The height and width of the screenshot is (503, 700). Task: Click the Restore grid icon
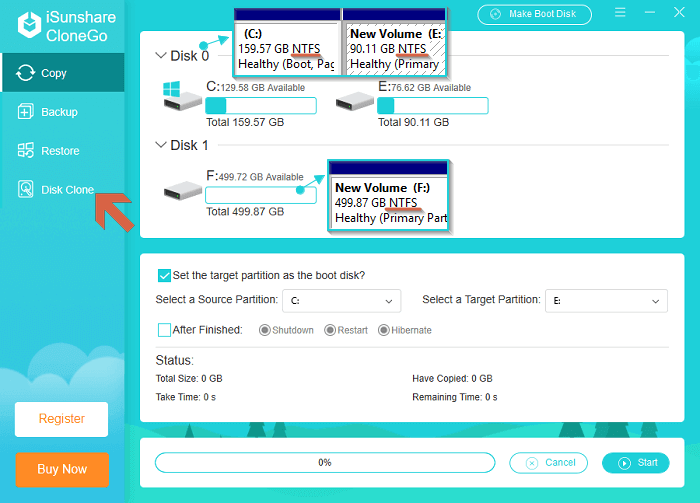pyautogui.click(x=25, y=150)
